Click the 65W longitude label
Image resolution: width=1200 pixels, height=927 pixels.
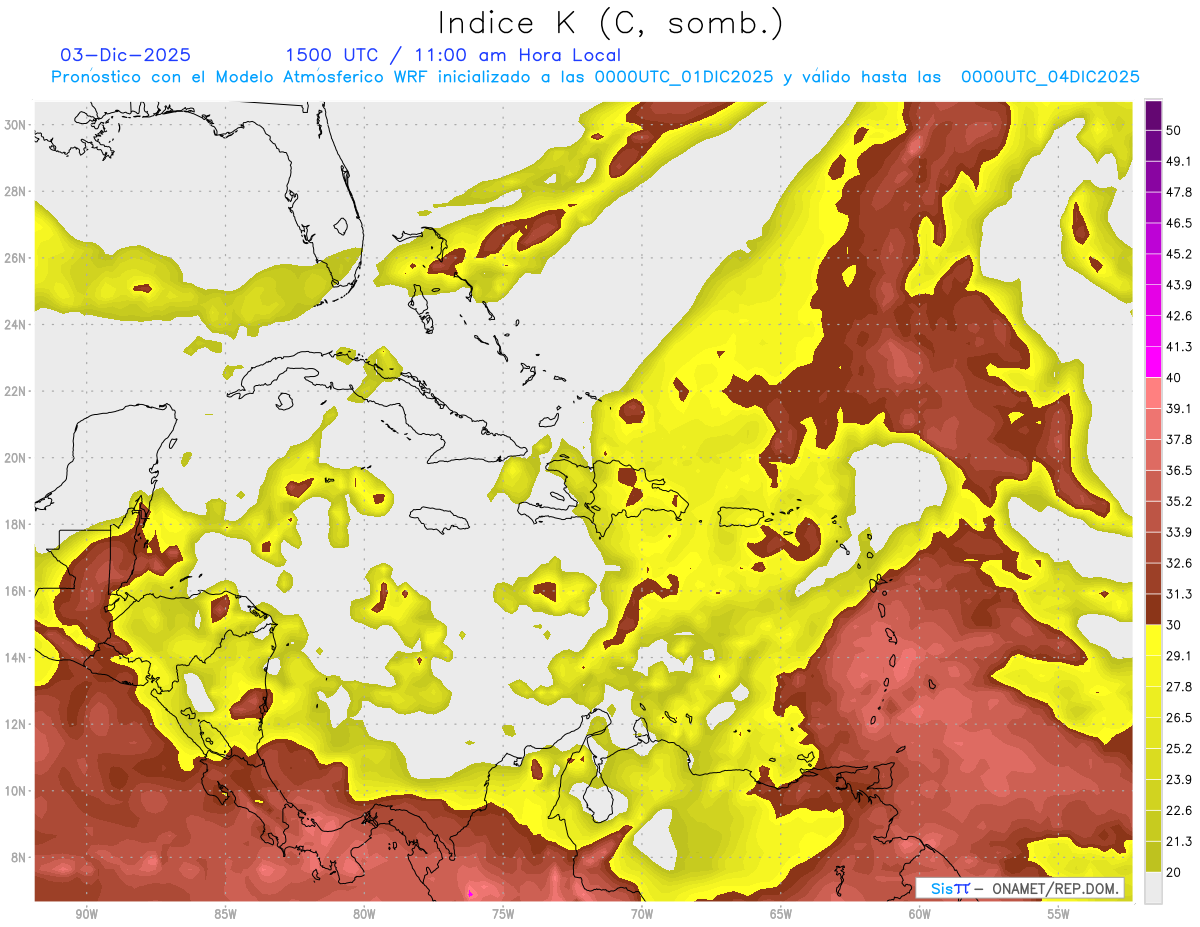coord(781,915)
